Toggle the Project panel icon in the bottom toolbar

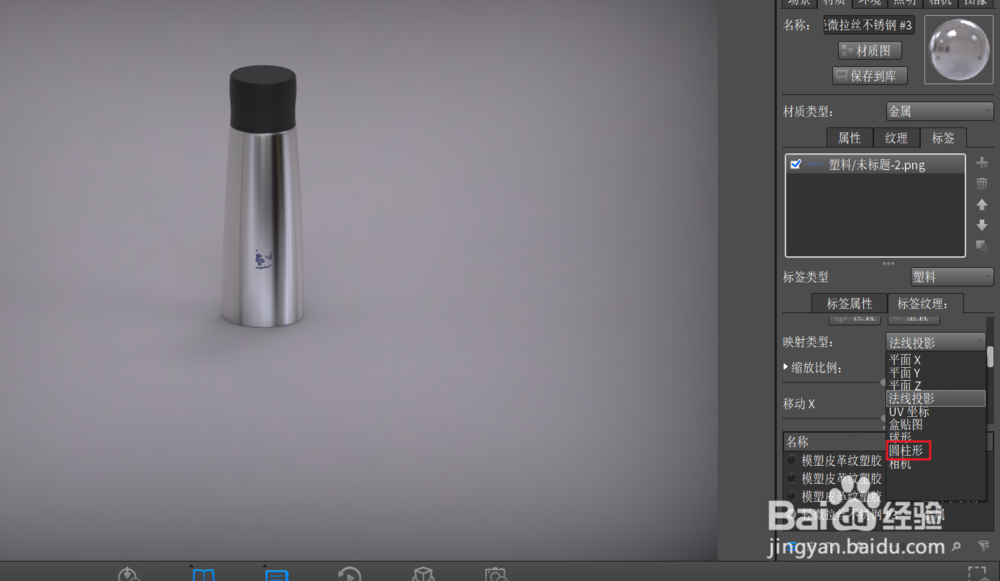(x=277, y=574)
